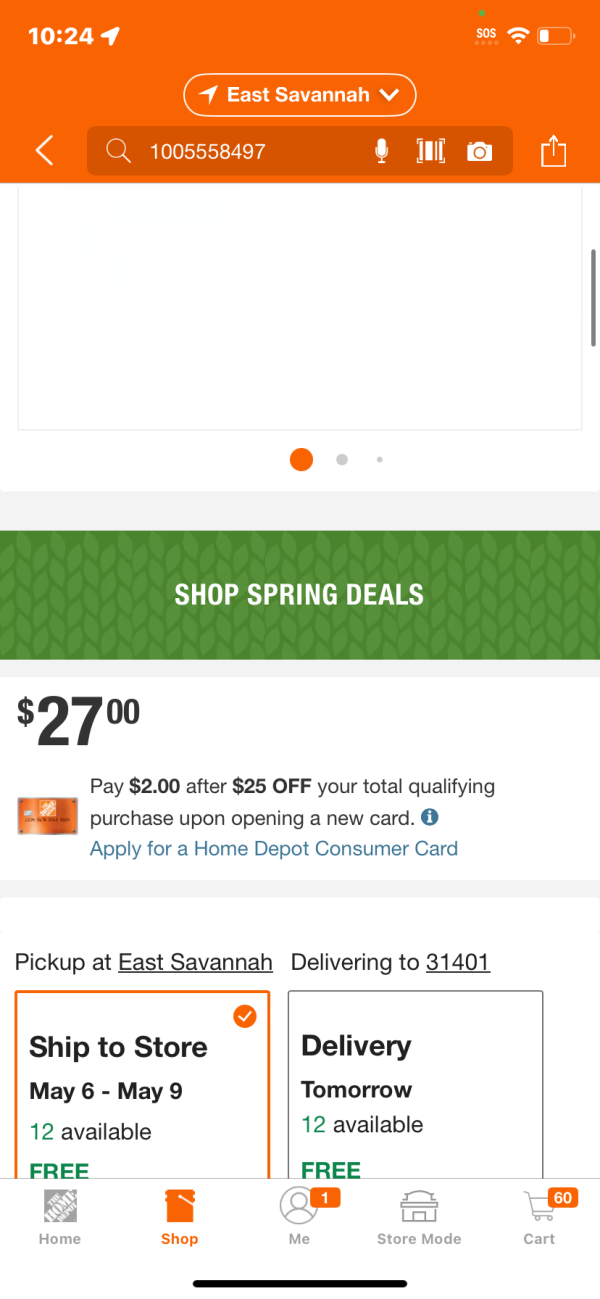
Task: Expand the East Savannah store selector
Action: [300, 95]
